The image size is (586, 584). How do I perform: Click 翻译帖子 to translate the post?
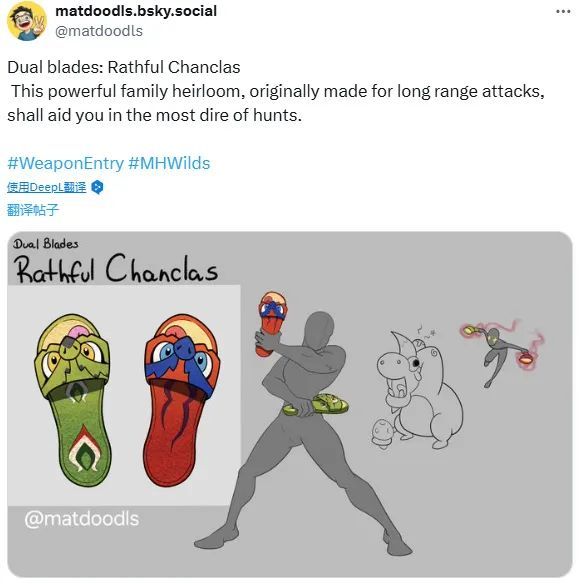pos(33,210)
